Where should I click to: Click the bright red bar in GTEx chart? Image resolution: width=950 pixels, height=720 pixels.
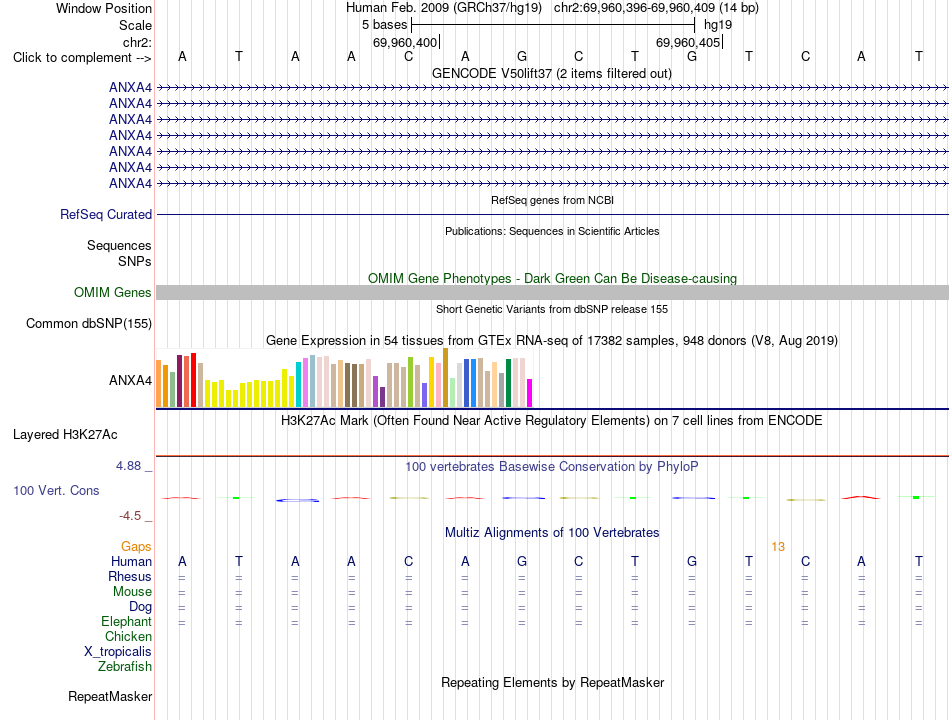point(193,380)
